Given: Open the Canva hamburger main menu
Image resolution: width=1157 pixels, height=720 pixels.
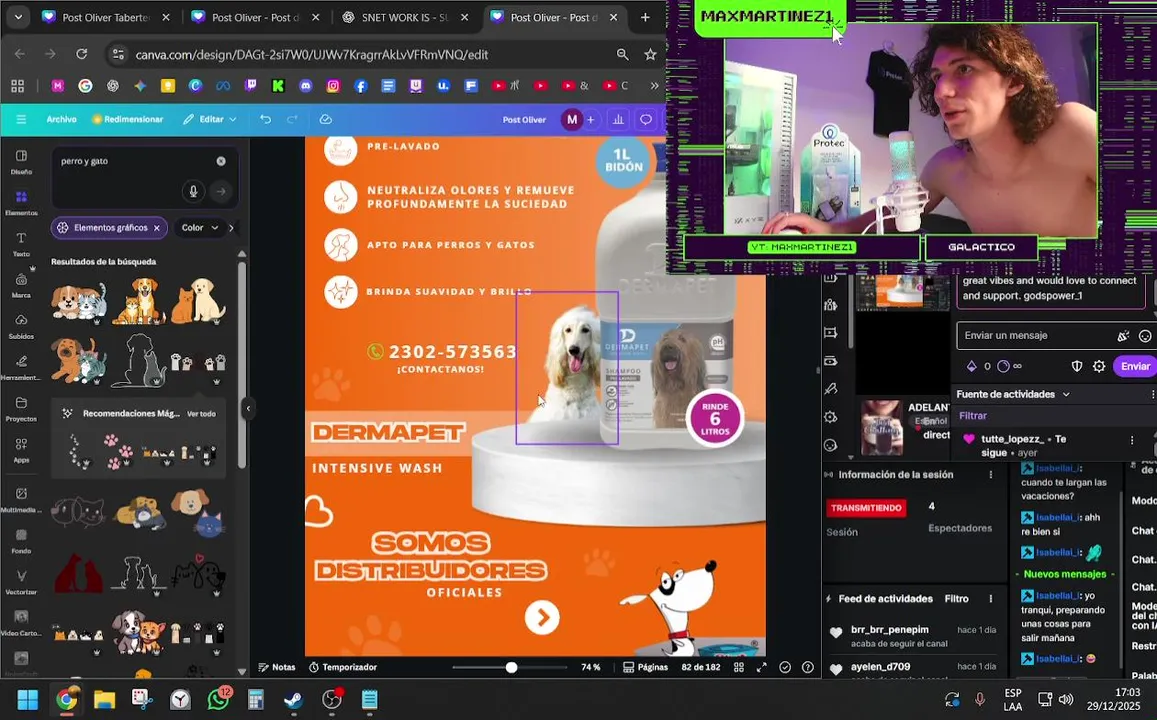Looking at the screenshot, I should (x=21, y=120).
